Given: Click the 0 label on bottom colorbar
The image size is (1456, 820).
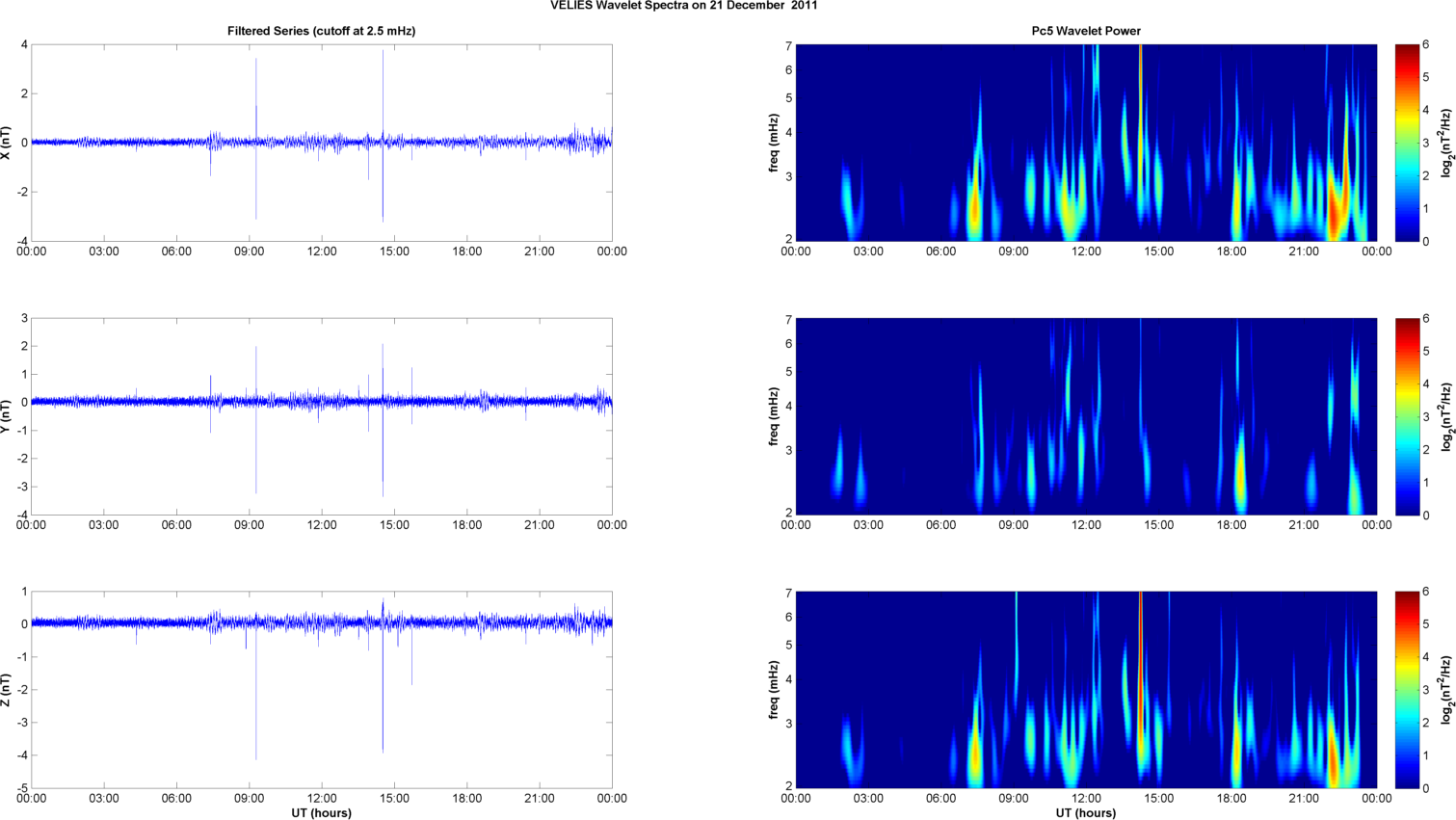Looking at the screenshot, I should (1426, 788).
